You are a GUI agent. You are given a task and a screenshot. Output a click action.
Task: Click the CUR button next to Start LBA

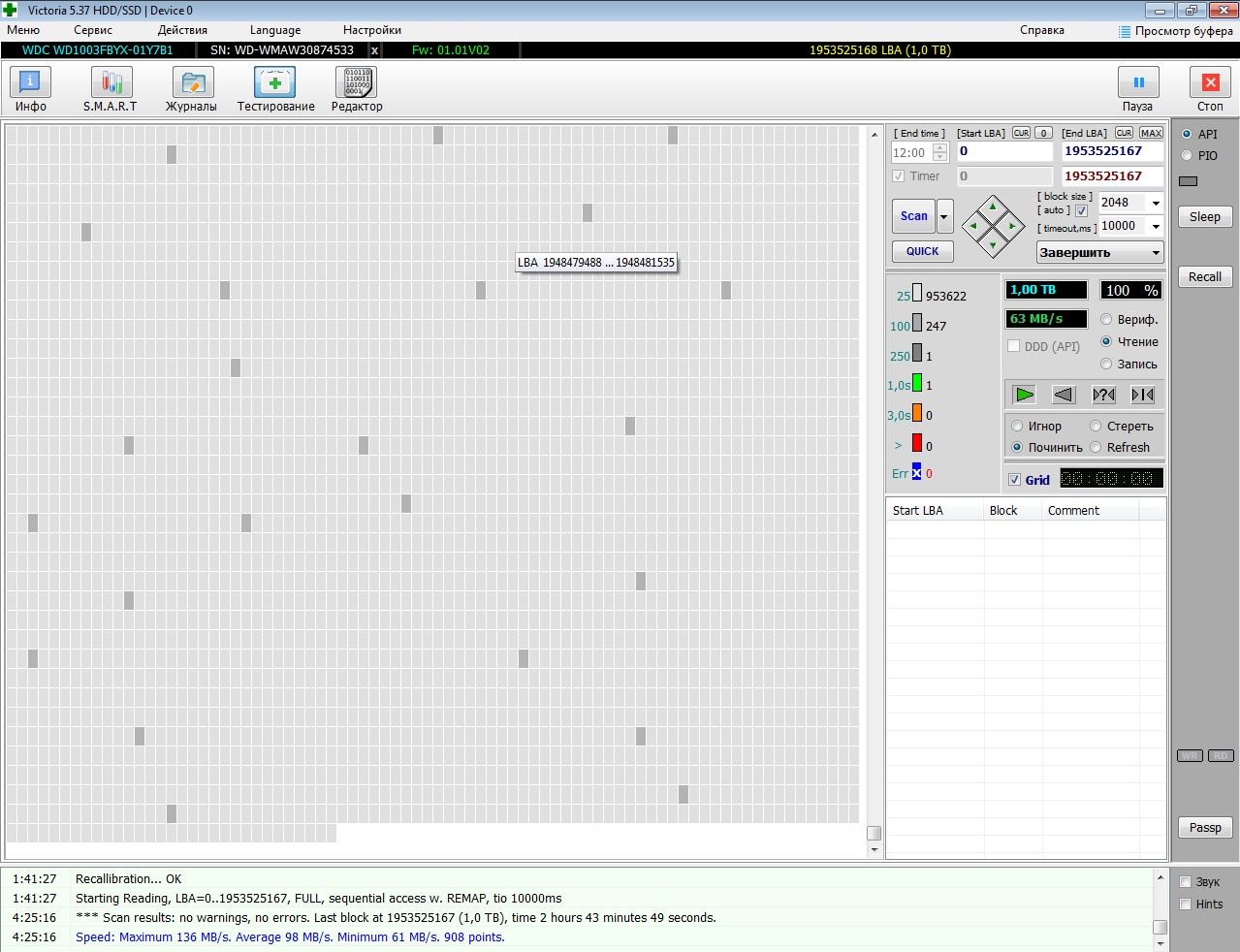pyautogui.click(x=1021, y=133)
